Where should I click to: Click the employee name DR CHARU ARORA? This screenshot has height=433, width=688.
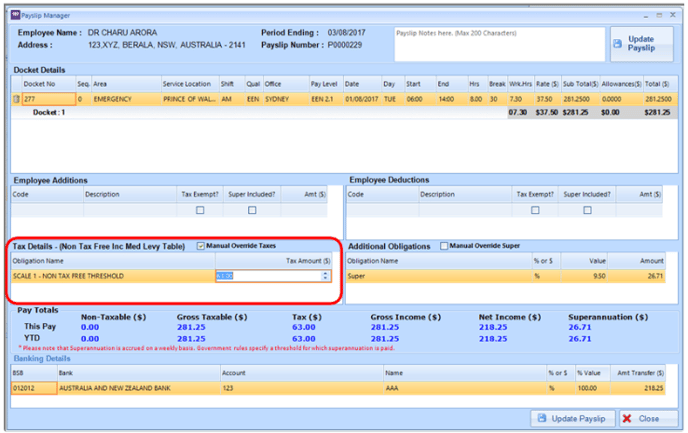point(122,32)
